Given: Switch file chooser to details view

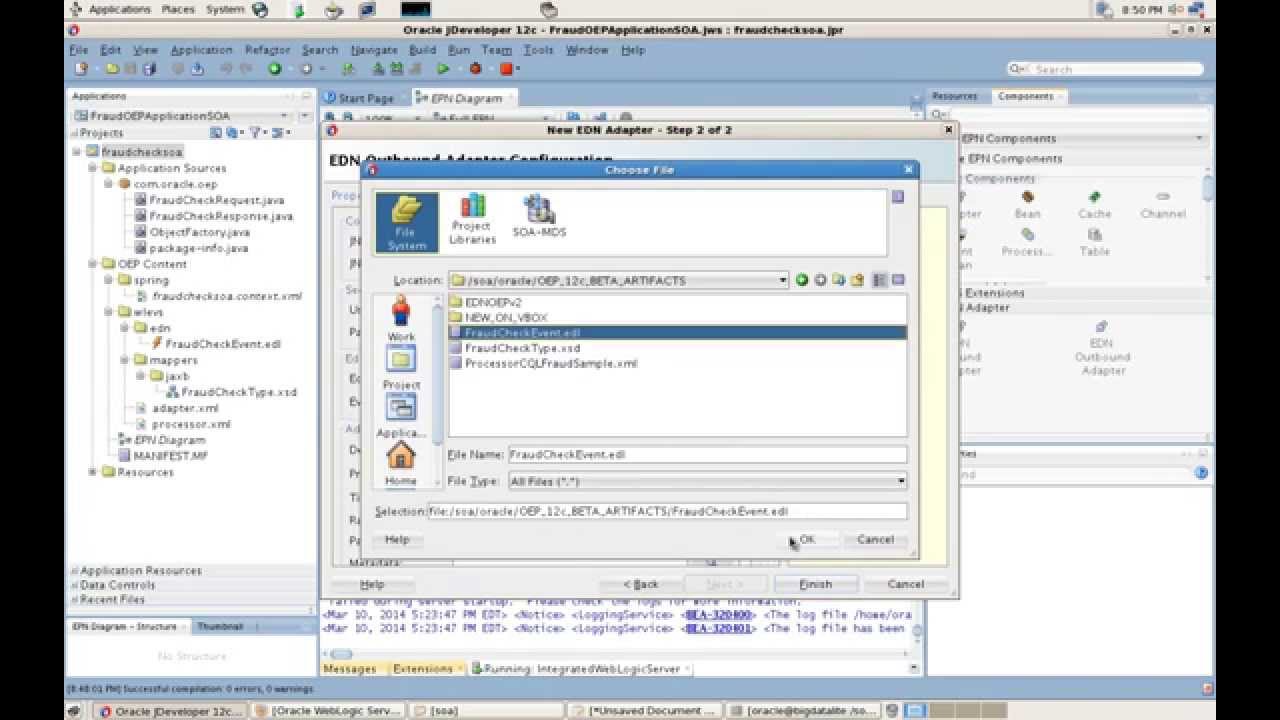Looking at the screenshot, I should [898, 281].
